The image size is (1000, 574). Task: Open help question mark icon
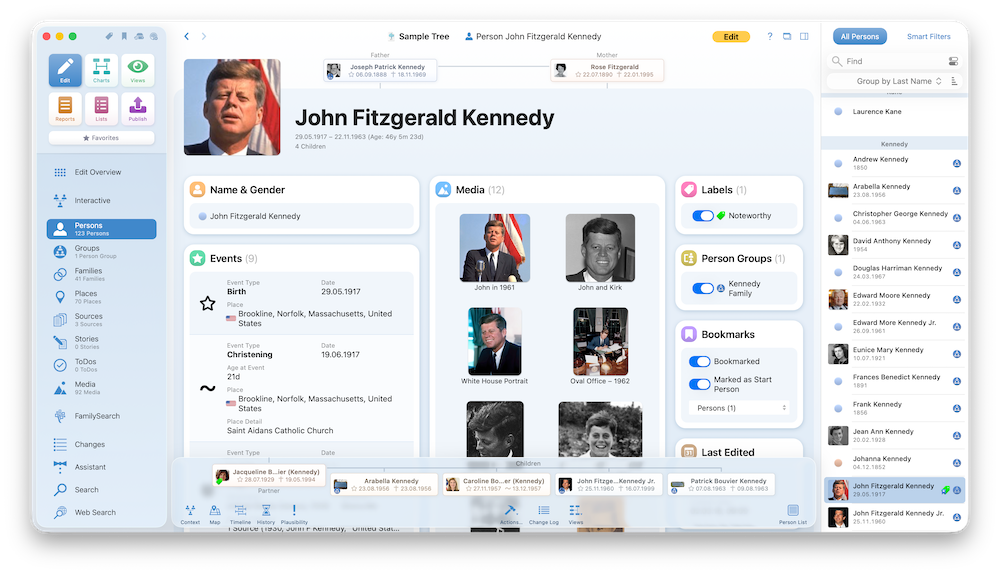coord(770,36)
